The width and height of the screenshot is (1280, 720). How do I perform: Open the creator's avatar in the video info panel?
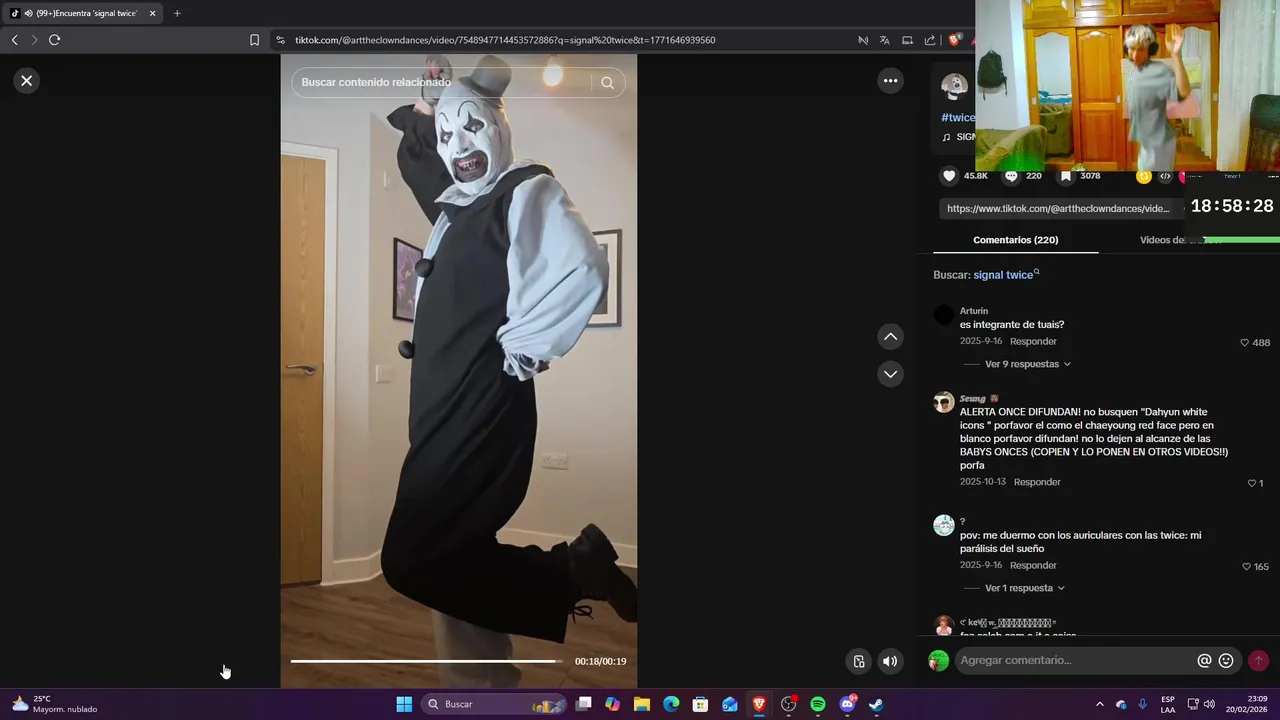pos(954,87)
